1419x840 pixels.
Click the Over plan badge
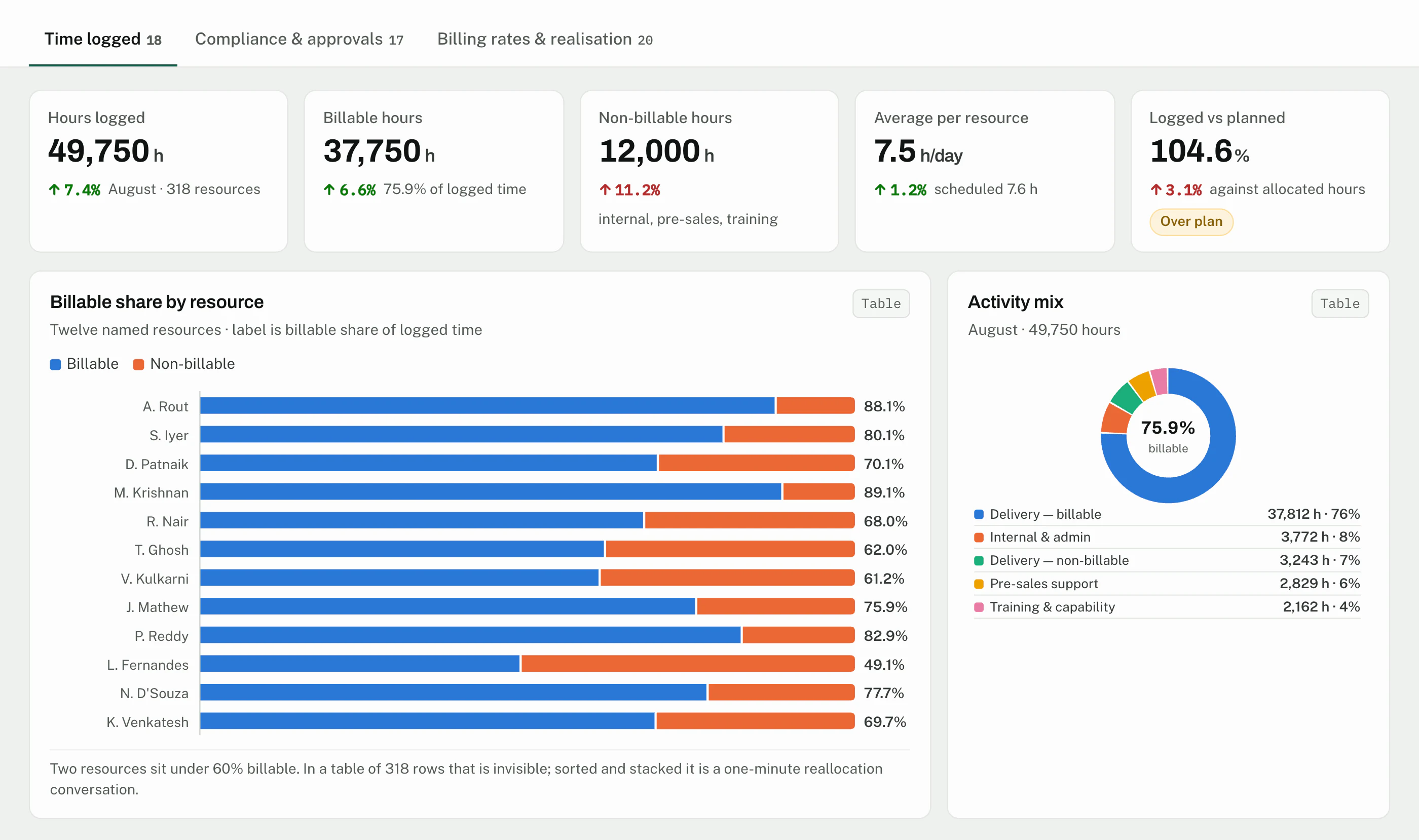click(x=1191, y=221)
